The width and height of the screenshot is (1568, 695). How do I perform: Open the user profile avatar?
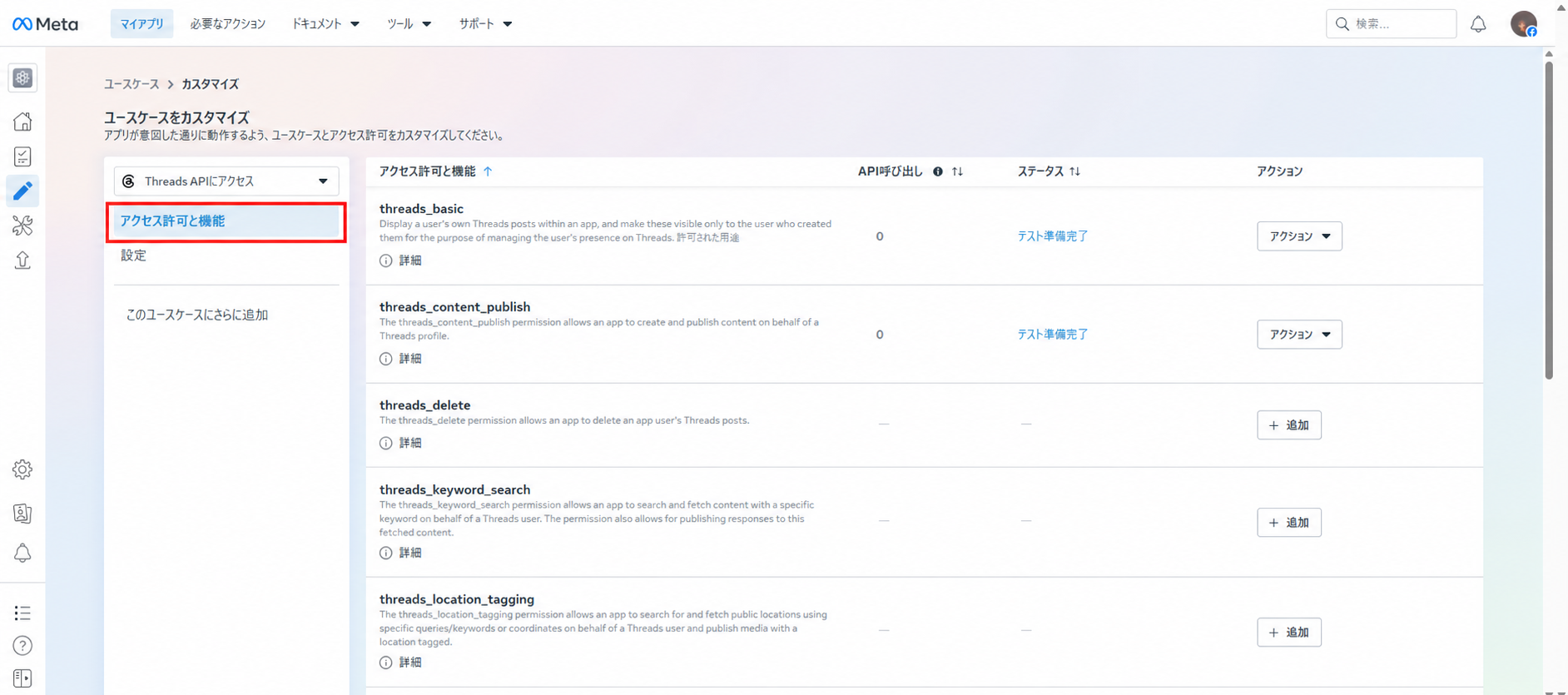pos(1524,24)
